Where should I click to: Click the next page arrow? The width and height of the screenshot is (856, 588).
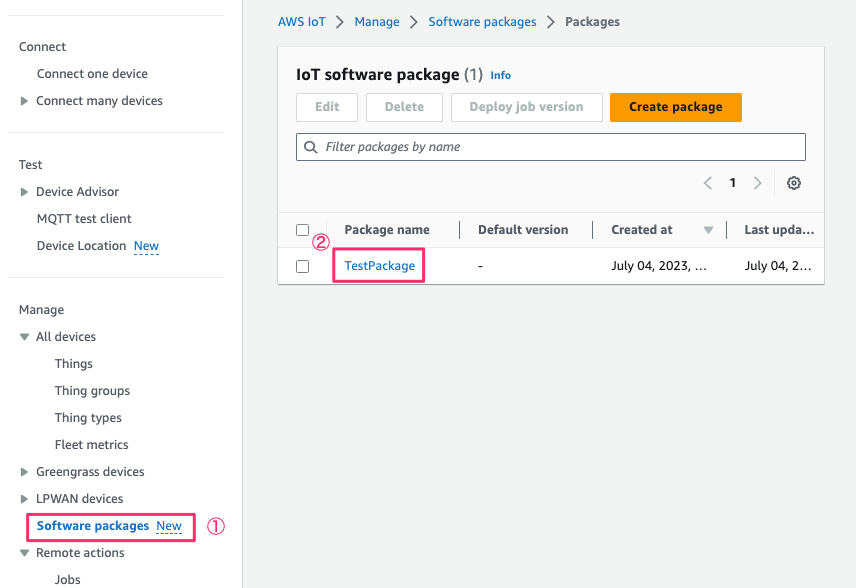(757, 183)
